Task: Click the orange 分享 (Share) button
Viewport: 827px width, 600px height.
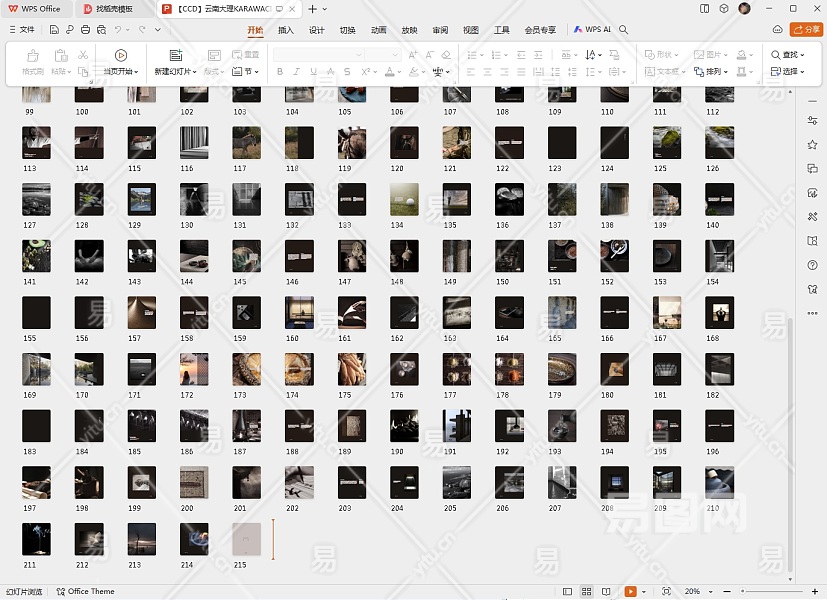Action: pyautogui.click(x=805, y=30)
